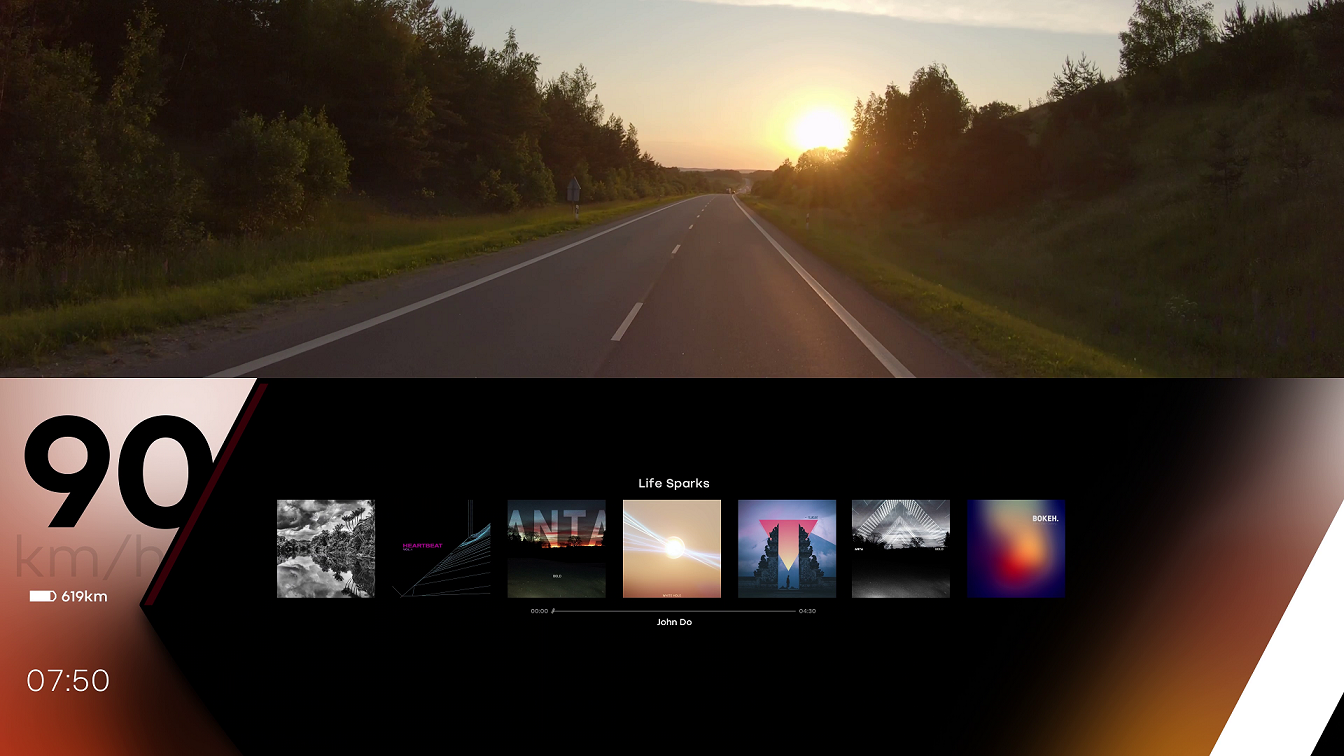Open artist John Do

click(674, 623)
